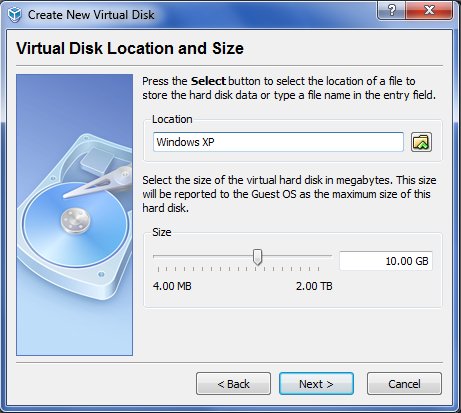Go to previous step with < Back
Screen dimensions: 461x413
coord(233,384)
